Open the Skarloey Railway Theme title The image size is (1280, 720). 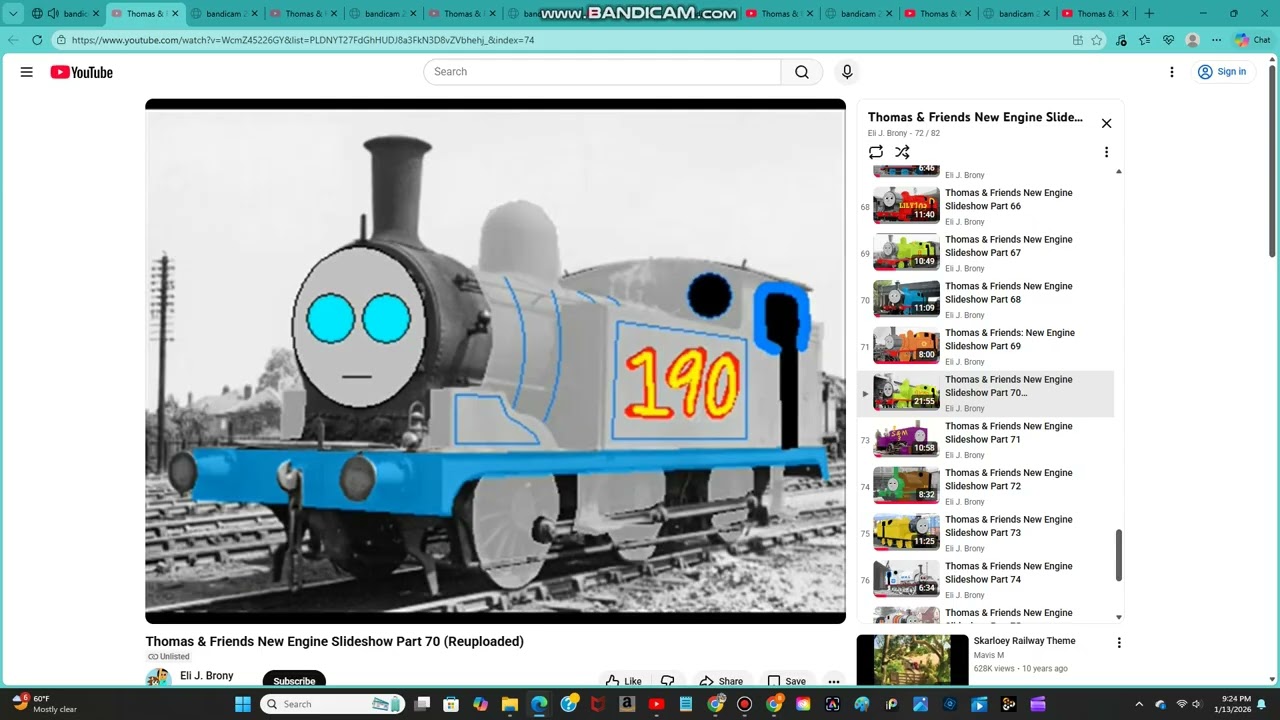tap(1024, 641)
